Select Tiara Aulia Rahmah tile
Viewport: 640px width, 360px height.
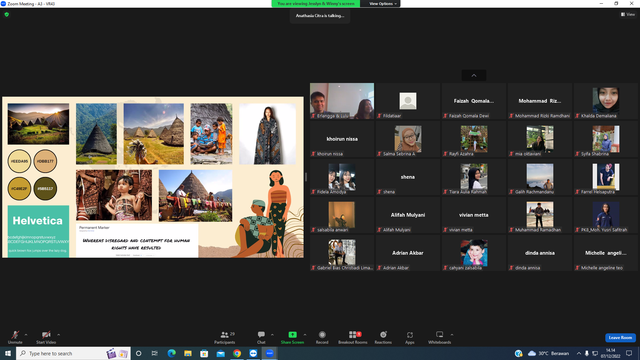tap(474, 177)
